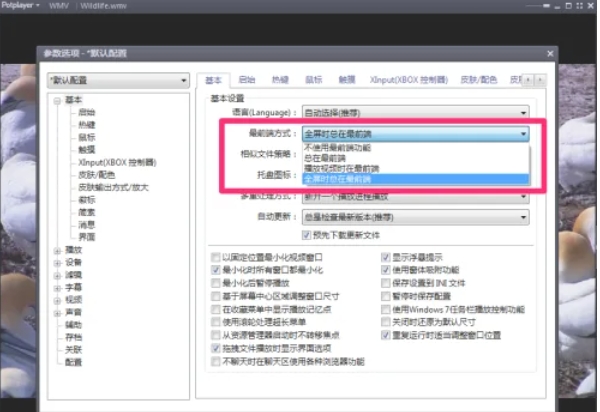Click the Potplayer logo menu
Image resolution: width=600 pixels, height=412 pixels.
(x=21, y=6)
